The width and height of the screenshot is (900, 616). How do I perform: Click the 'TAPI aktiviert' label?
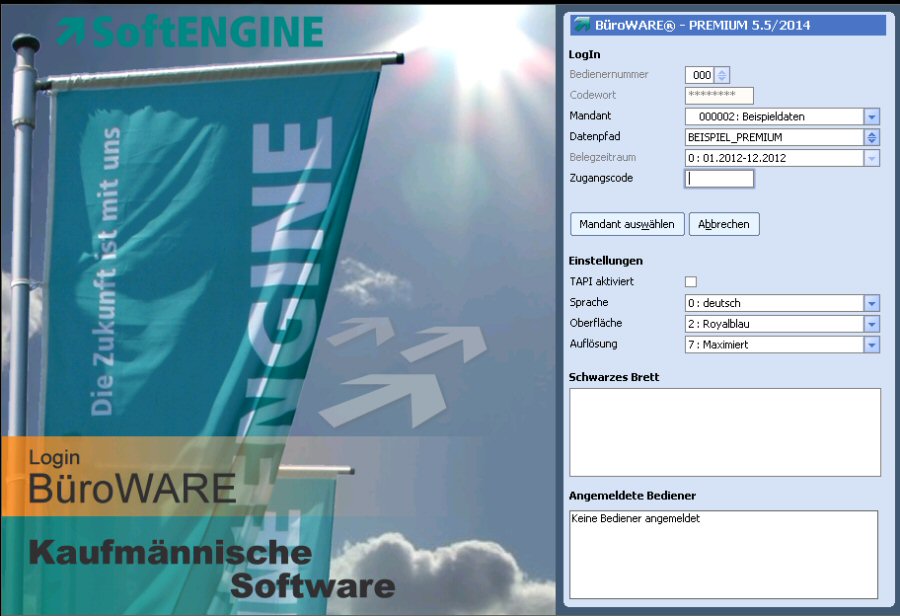coord(602,281)
